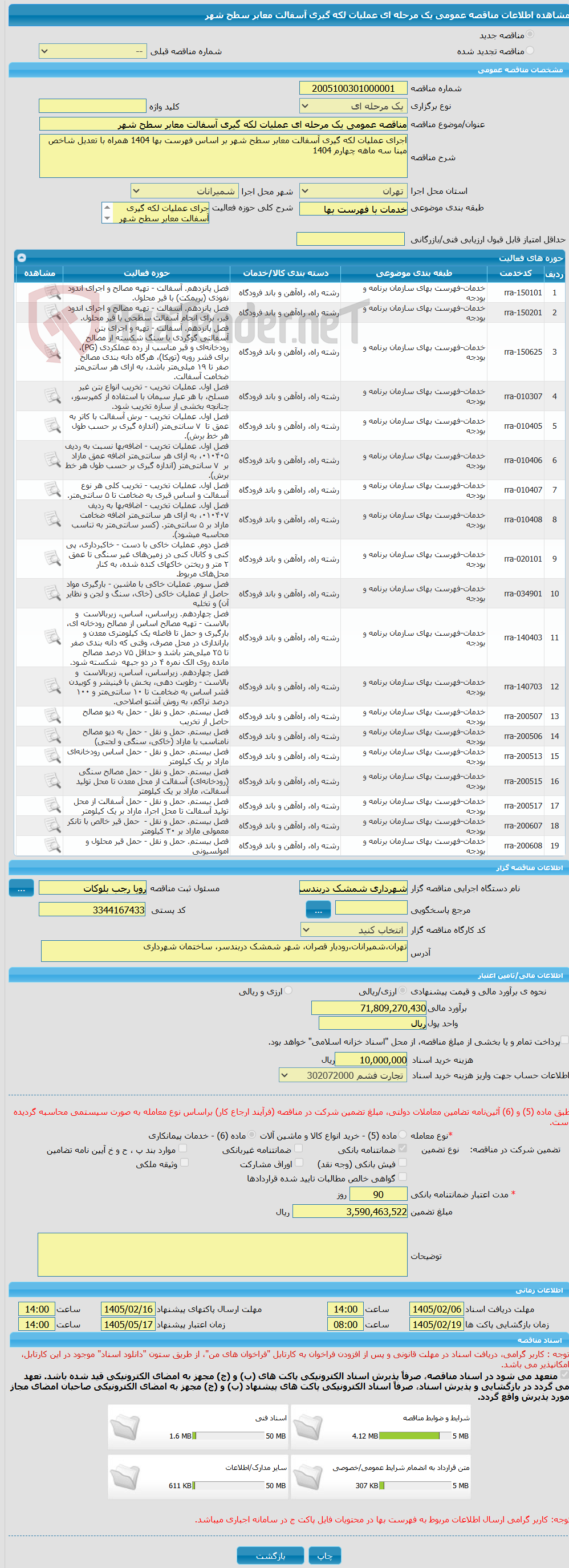View details of activity row rra-150201
This screenshot has height=1568, width=569.
tap(52, 313)
